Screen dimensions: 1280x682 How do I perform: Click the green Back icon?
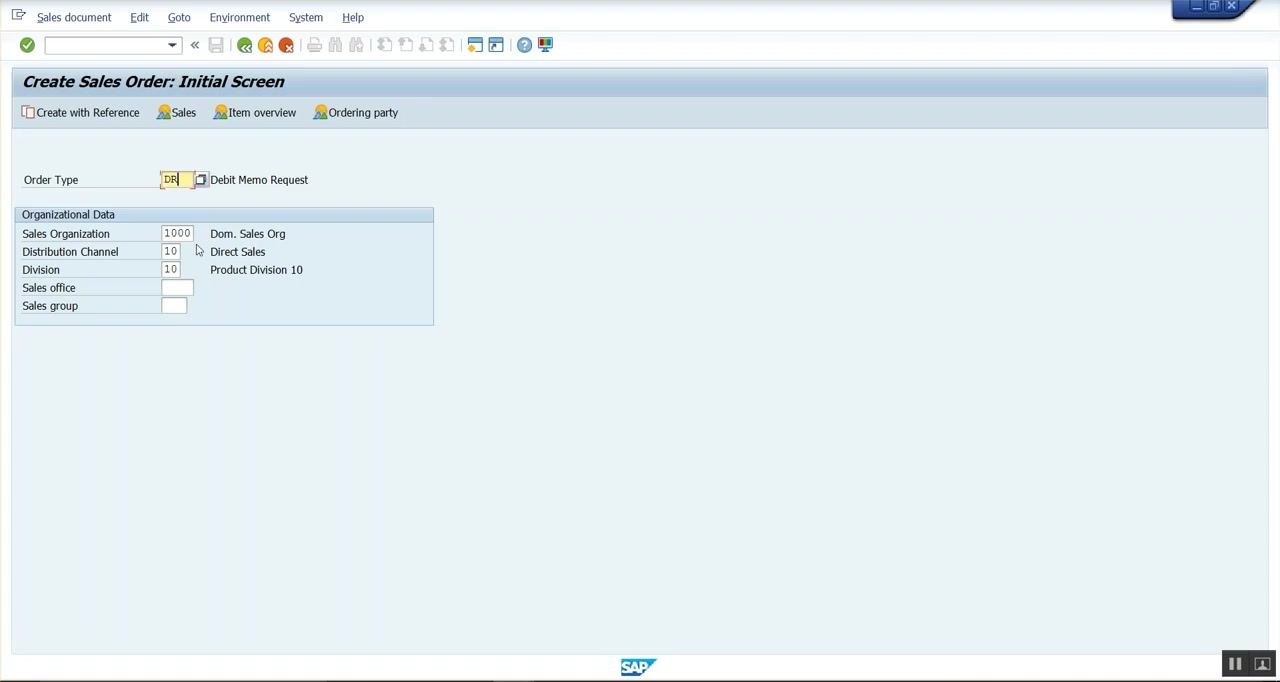click(x=244, y=45)
